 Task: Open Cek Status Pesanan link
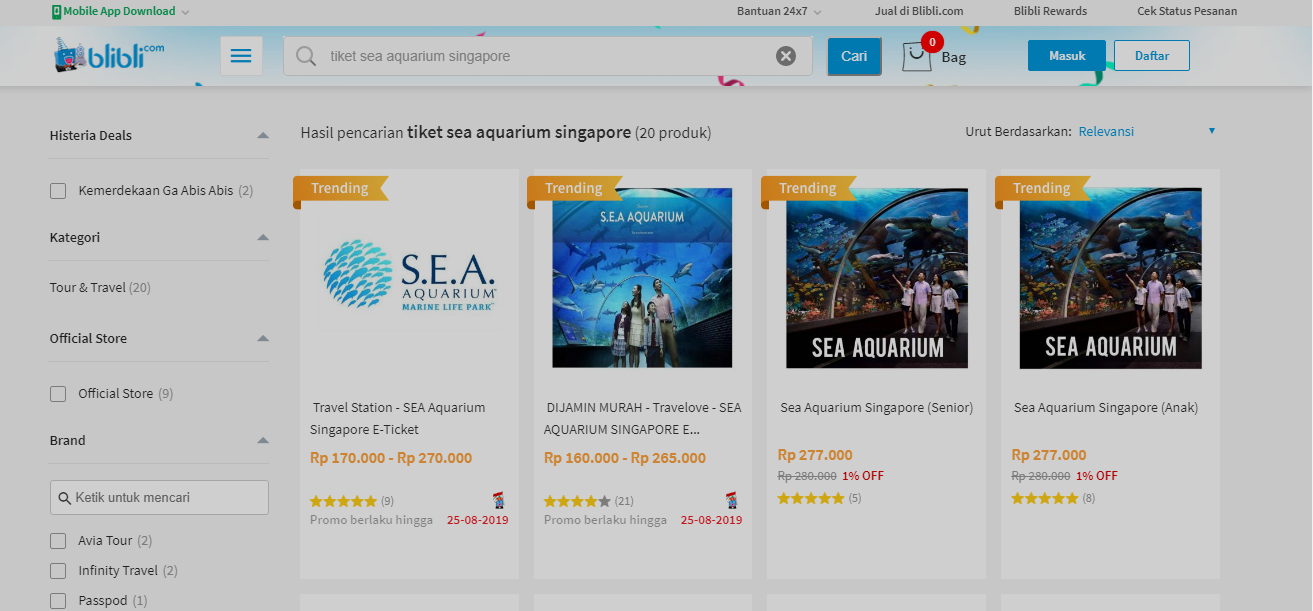tap(1187, 11)
